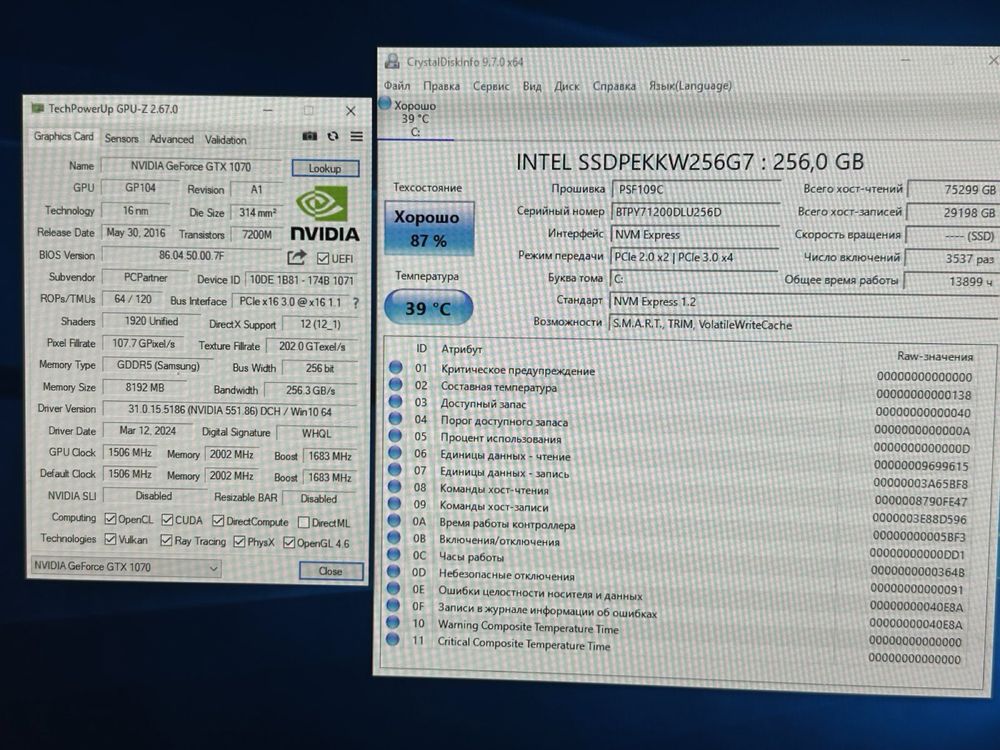
Task: Open the Язык(Language) menu
Action: click(x=690, y=85)
